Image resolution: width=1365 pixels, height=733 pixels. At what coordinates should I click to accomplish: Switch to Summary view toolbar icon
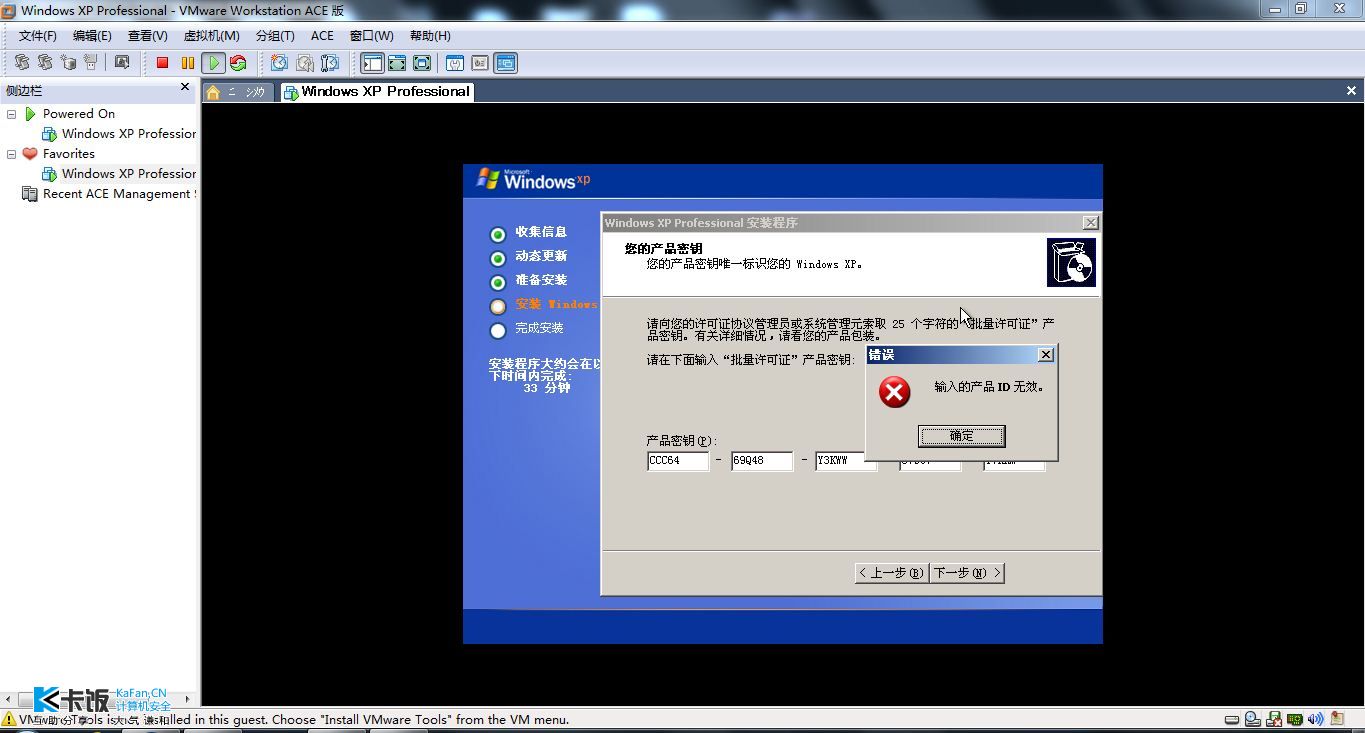tap(455, 63)
